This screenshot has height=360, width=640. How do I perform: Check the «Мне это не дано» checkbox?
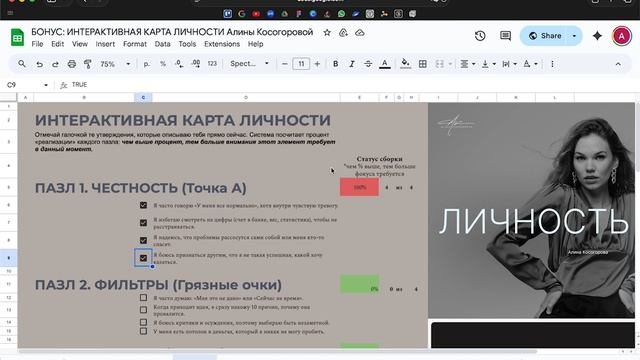pyautogui.click(x=143, y=298)
